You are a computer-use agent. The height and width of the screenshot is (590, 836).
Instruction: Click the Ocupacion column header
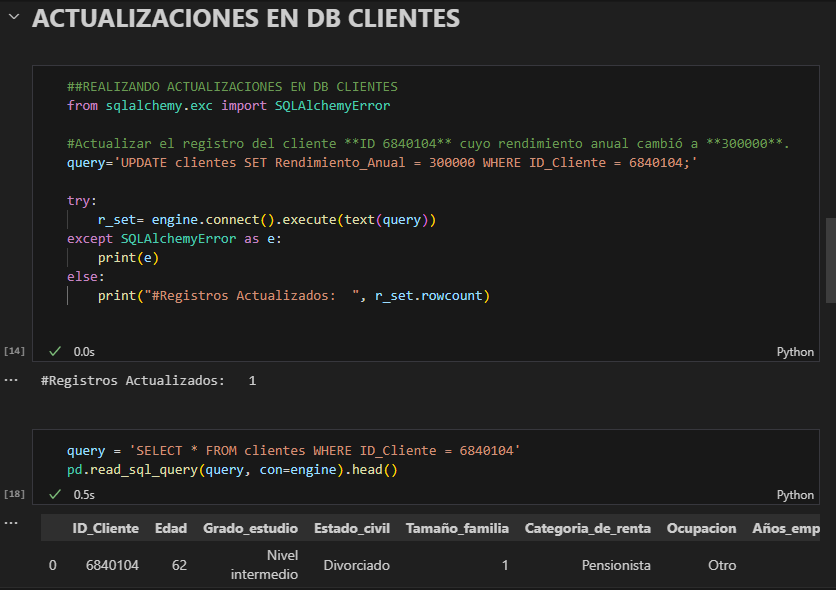point(701,528)
